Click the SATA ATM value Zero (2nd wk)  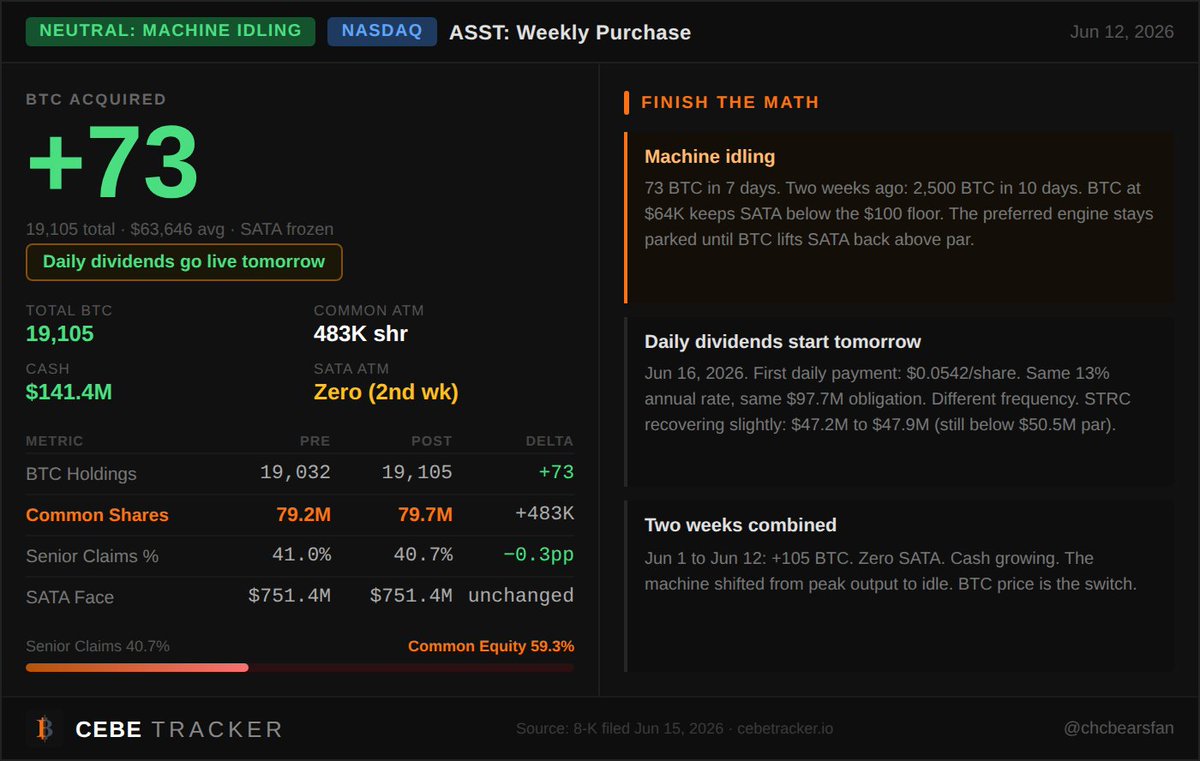386,392
